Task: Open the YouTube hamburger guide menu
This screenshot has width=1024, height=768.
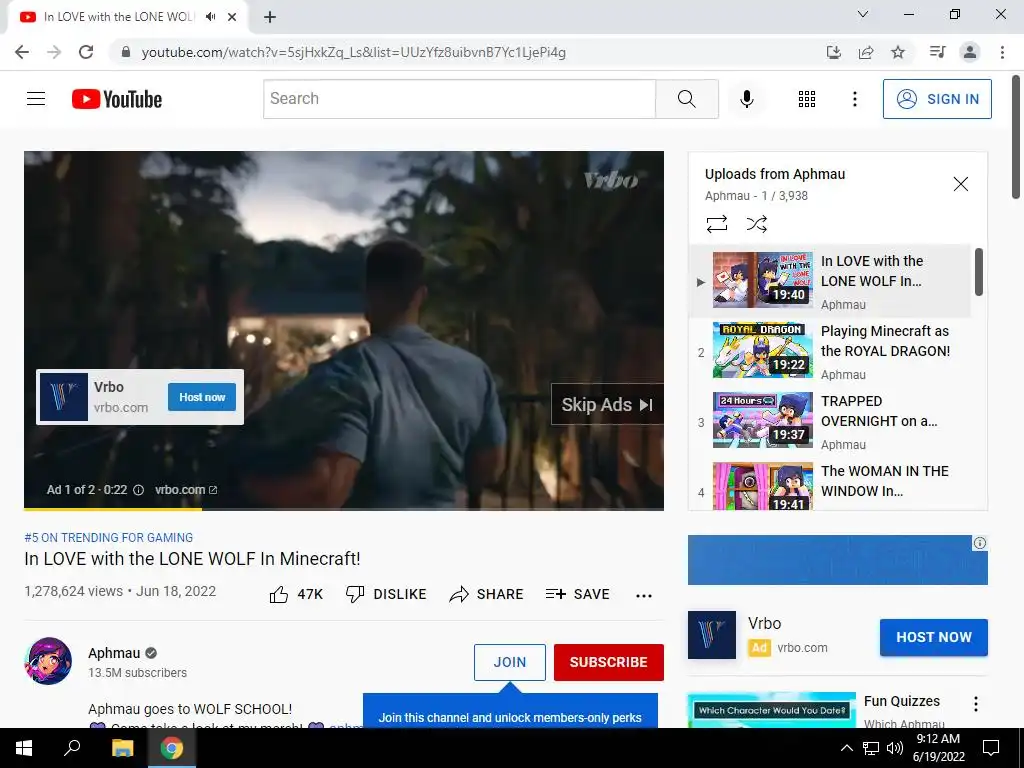Action: coord(36,99)
